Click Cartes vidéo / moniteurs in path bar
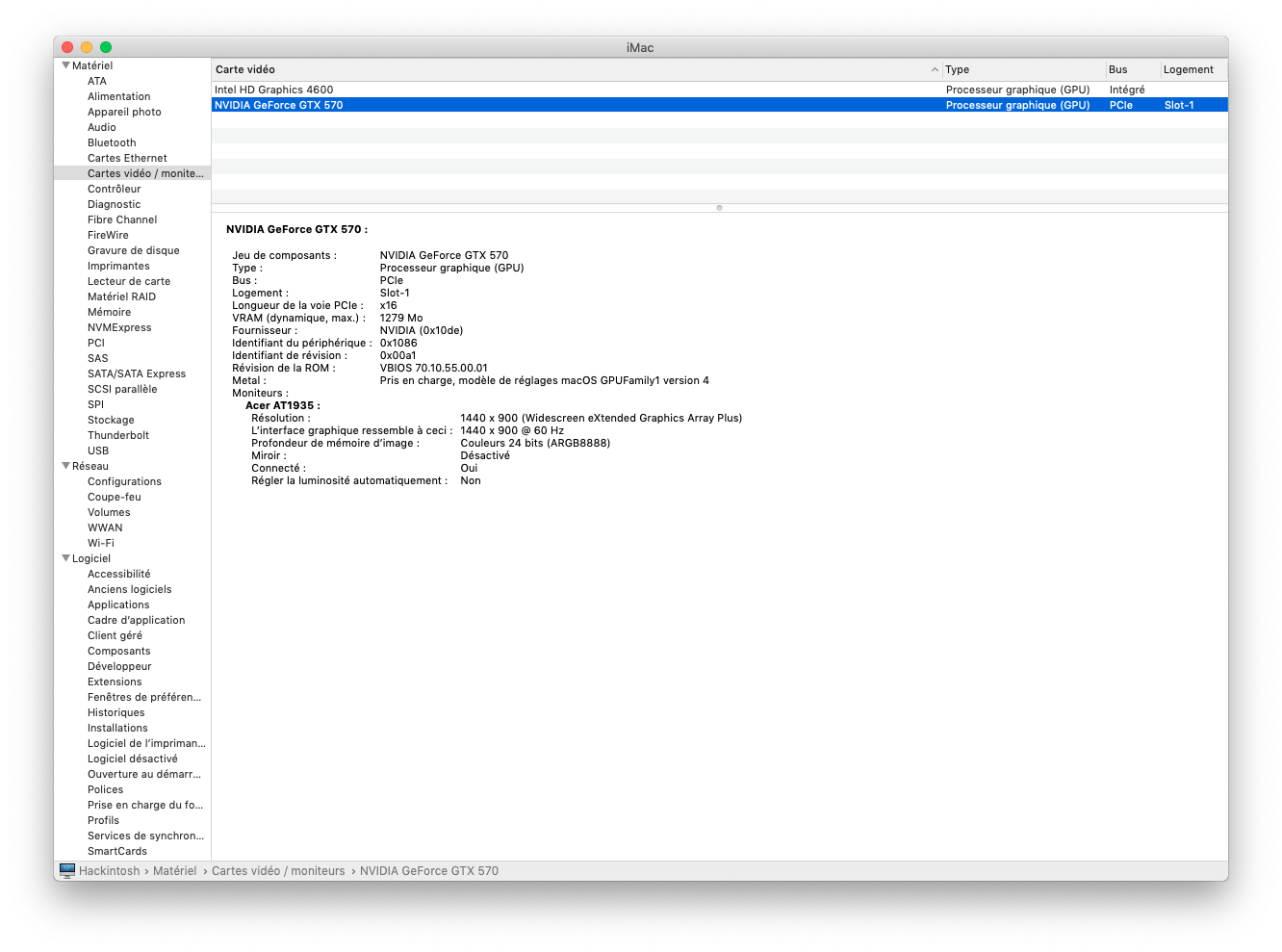Image resolution: width=1282 pixels, height=952 pixels. coord(278,870)
